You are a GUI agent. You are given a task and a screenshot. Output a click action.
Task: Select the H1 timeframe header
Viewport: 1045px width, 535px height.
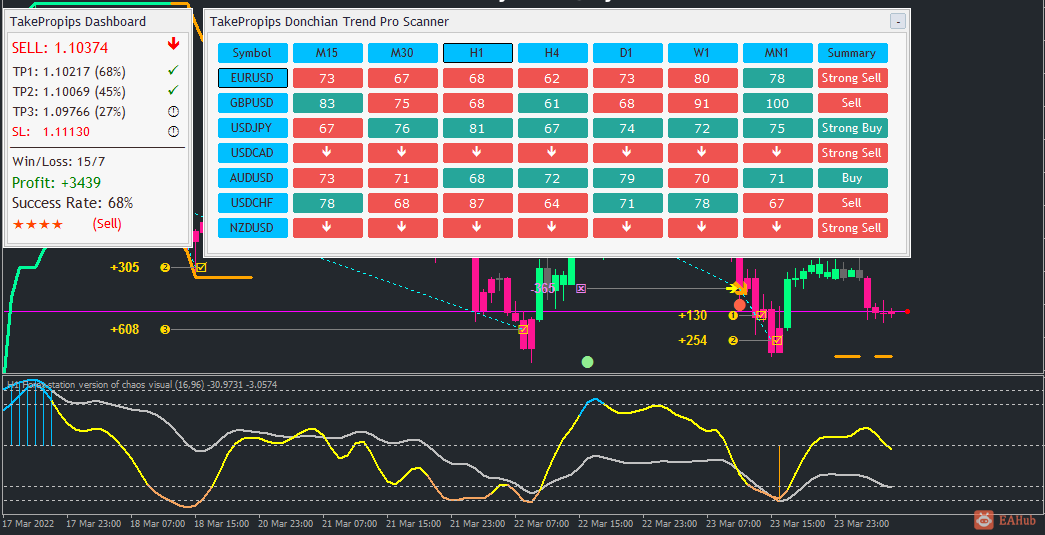478,53
